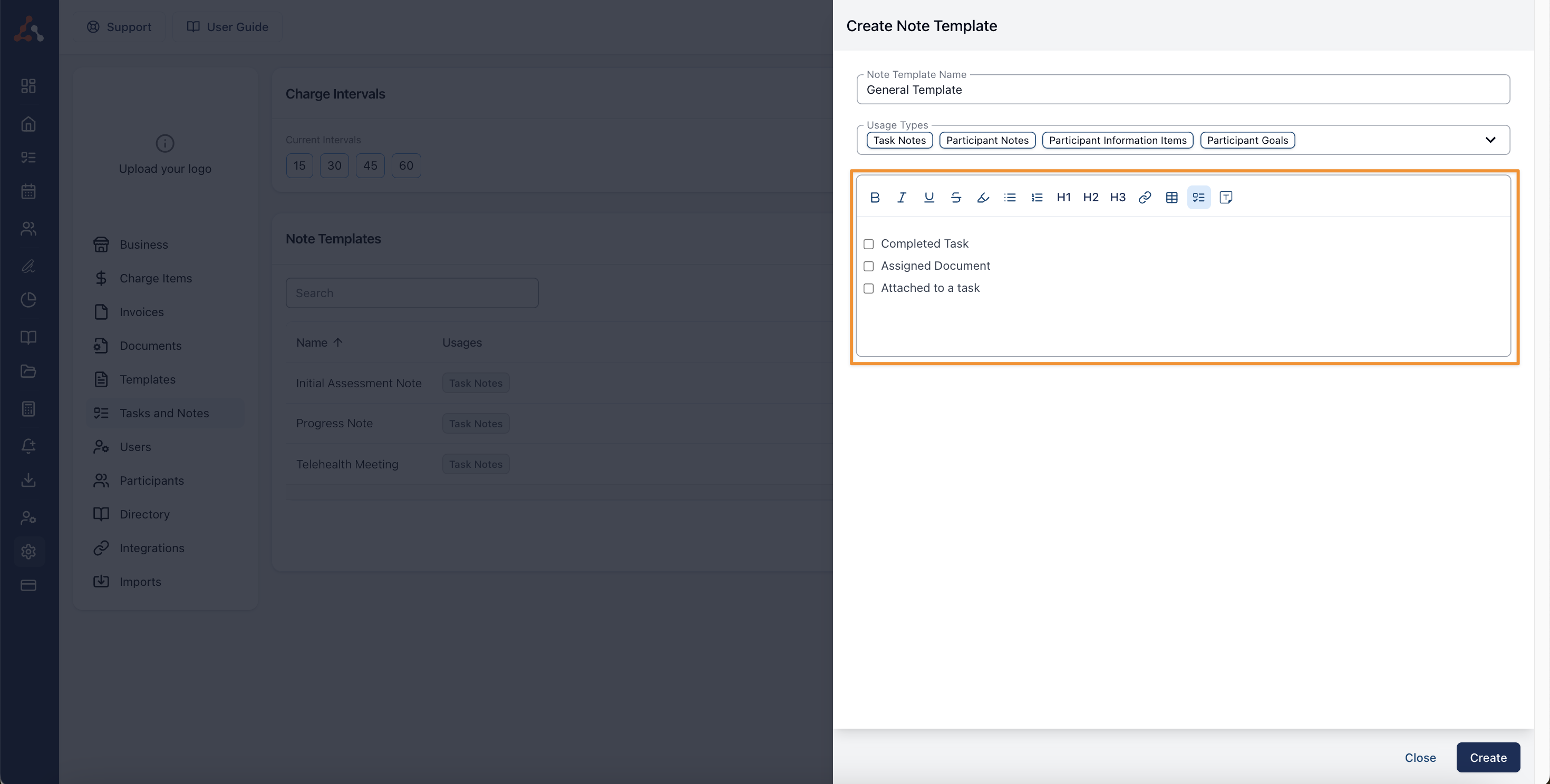This screenshot has width=1550, height=784.
Task: Click the 60 minute charge interval
Action: pos(406,165)
